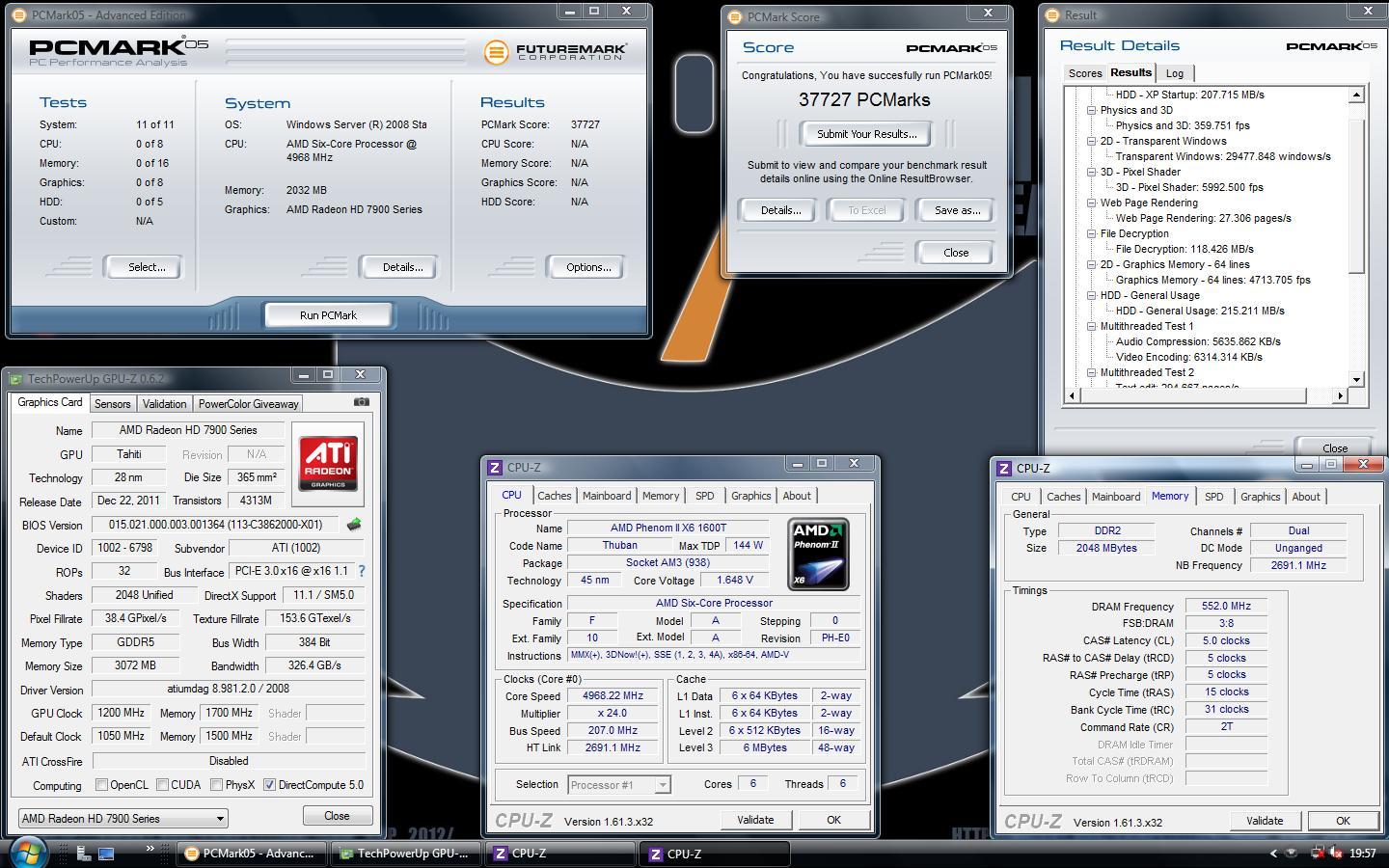Click the Show Desktop quick launch icon
The image size is (1389, 868).
[x=106, y=854]
